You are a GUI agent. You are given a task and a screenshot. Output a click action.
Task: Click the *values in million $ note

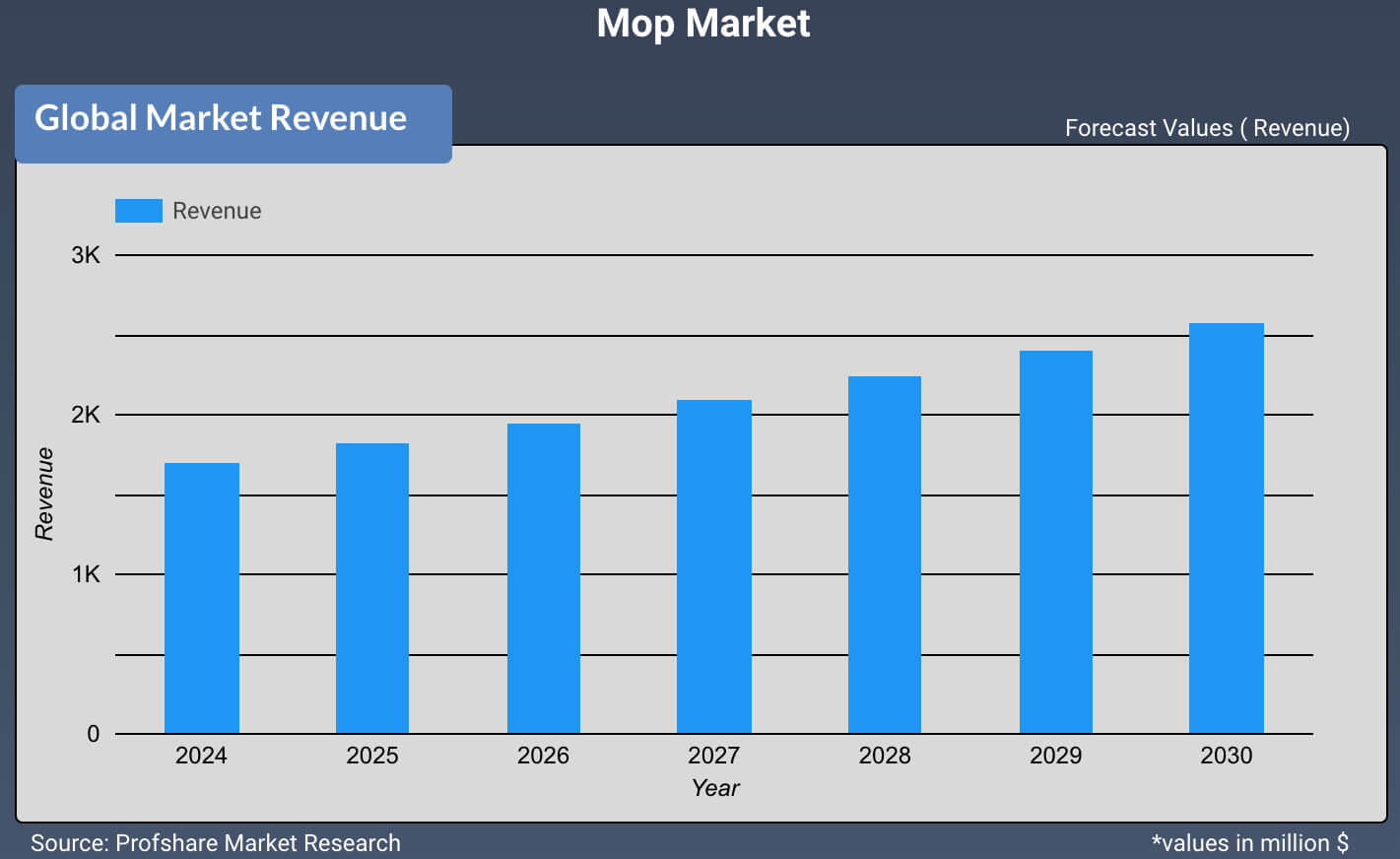tap(1250, 843)
